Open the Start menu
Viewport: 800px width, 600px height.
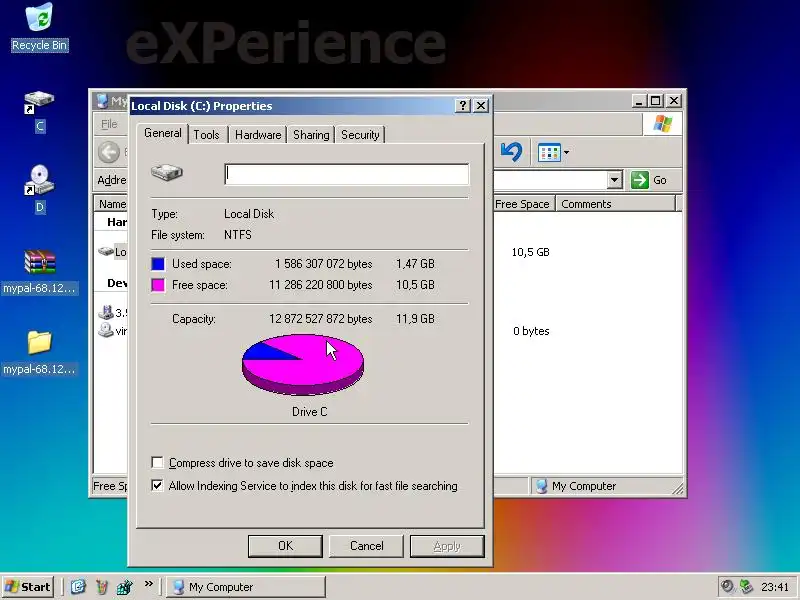29,587
